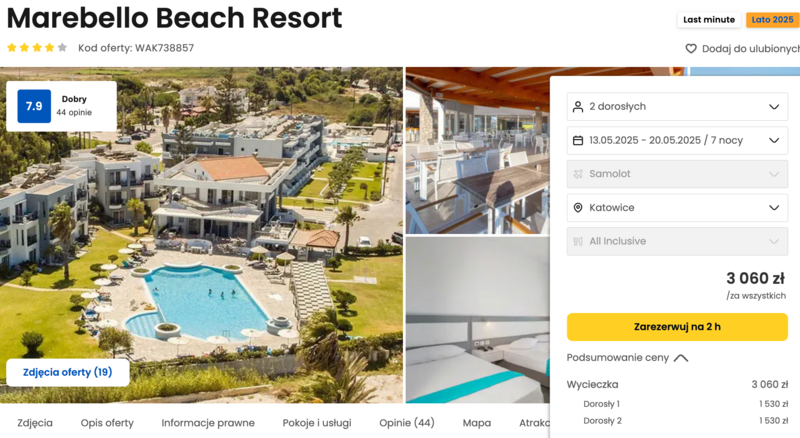Click the Zarezerwuj na 2 h button
Viewport: 800px width, 438px height.
[677, 327]
